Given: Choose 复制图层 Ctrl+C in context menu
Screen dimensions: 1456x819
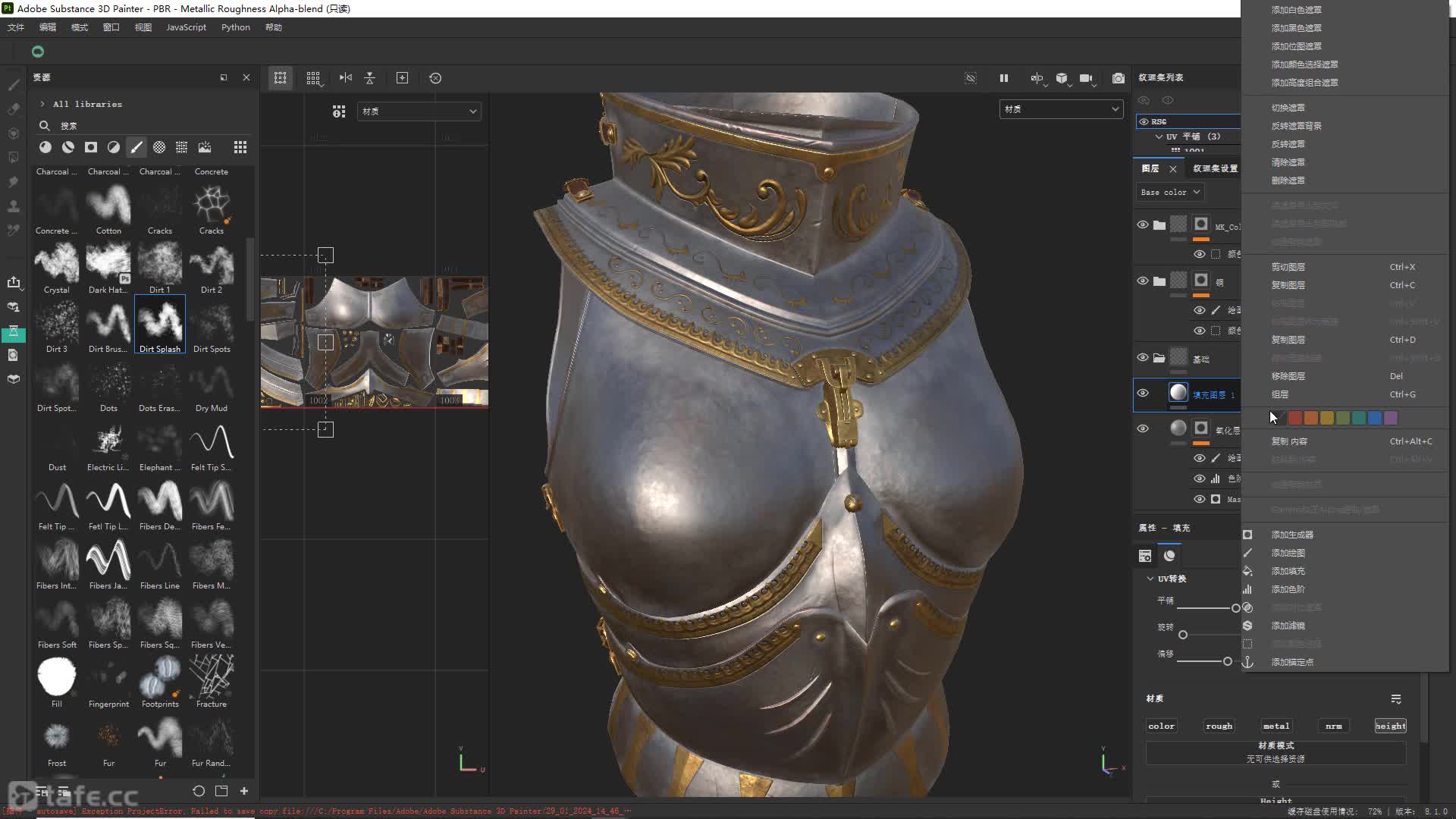Looking at the screenshot, I should click(x=1345, y=285).
